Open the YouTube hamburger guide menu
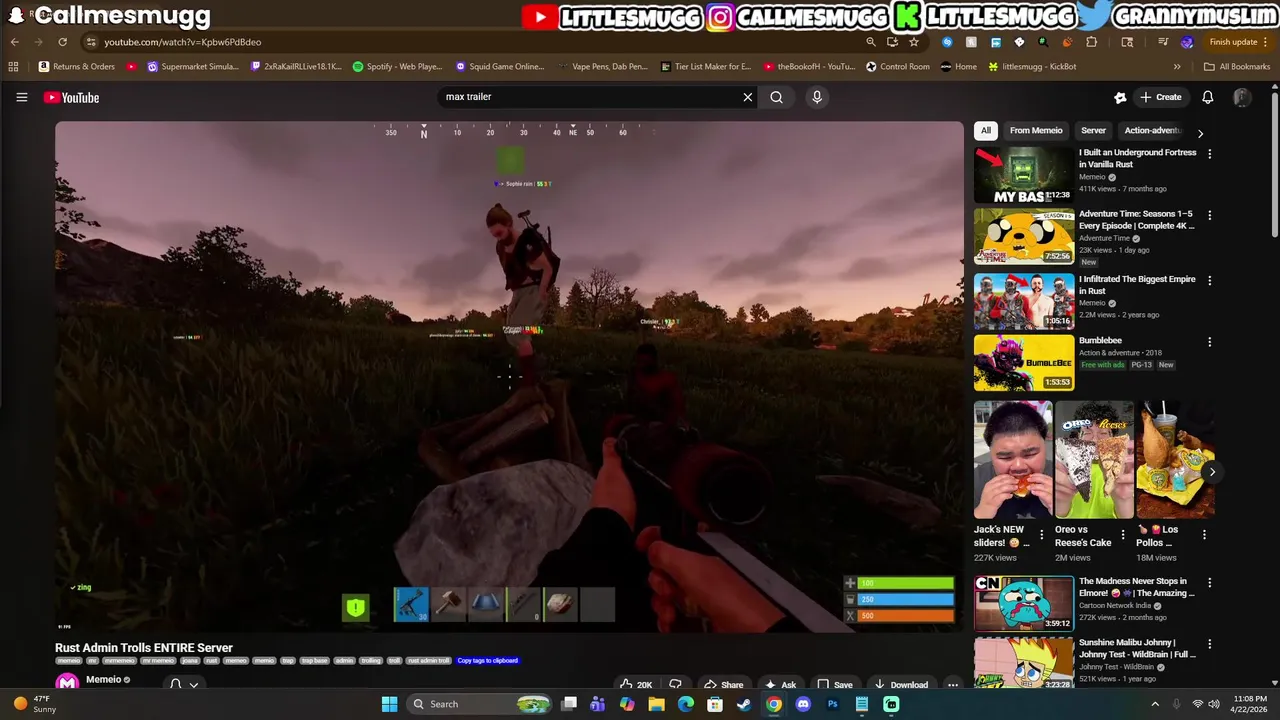 click(x=21, y=97)
